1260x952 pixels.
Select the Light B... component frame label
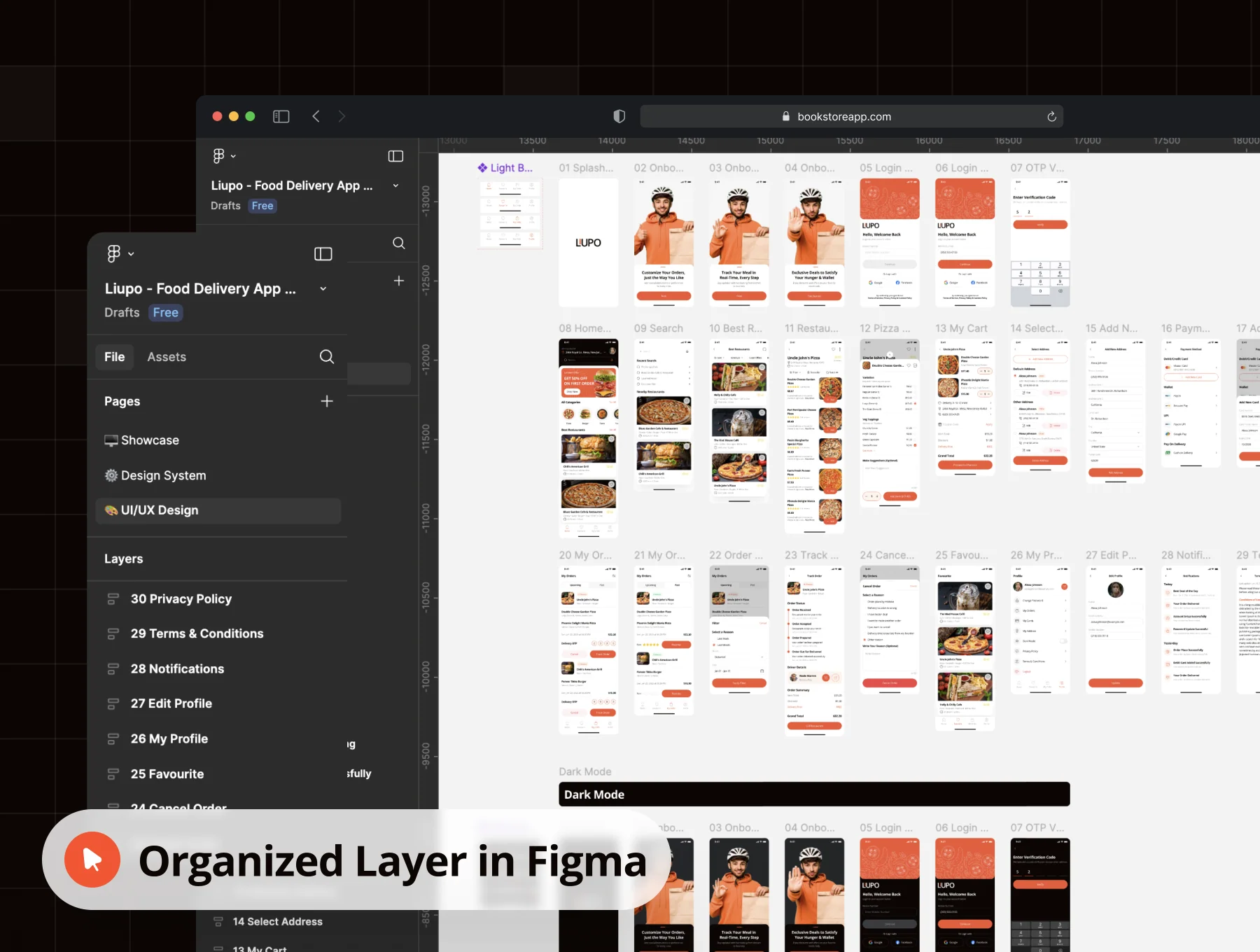505,168
